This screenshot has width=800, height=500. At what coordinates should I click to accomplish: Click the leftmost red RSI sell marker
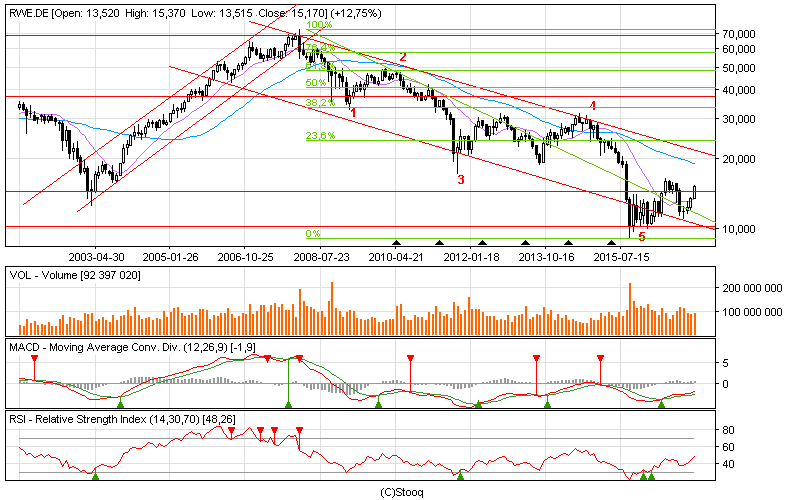pyautogui.click(x=231, y=431)
